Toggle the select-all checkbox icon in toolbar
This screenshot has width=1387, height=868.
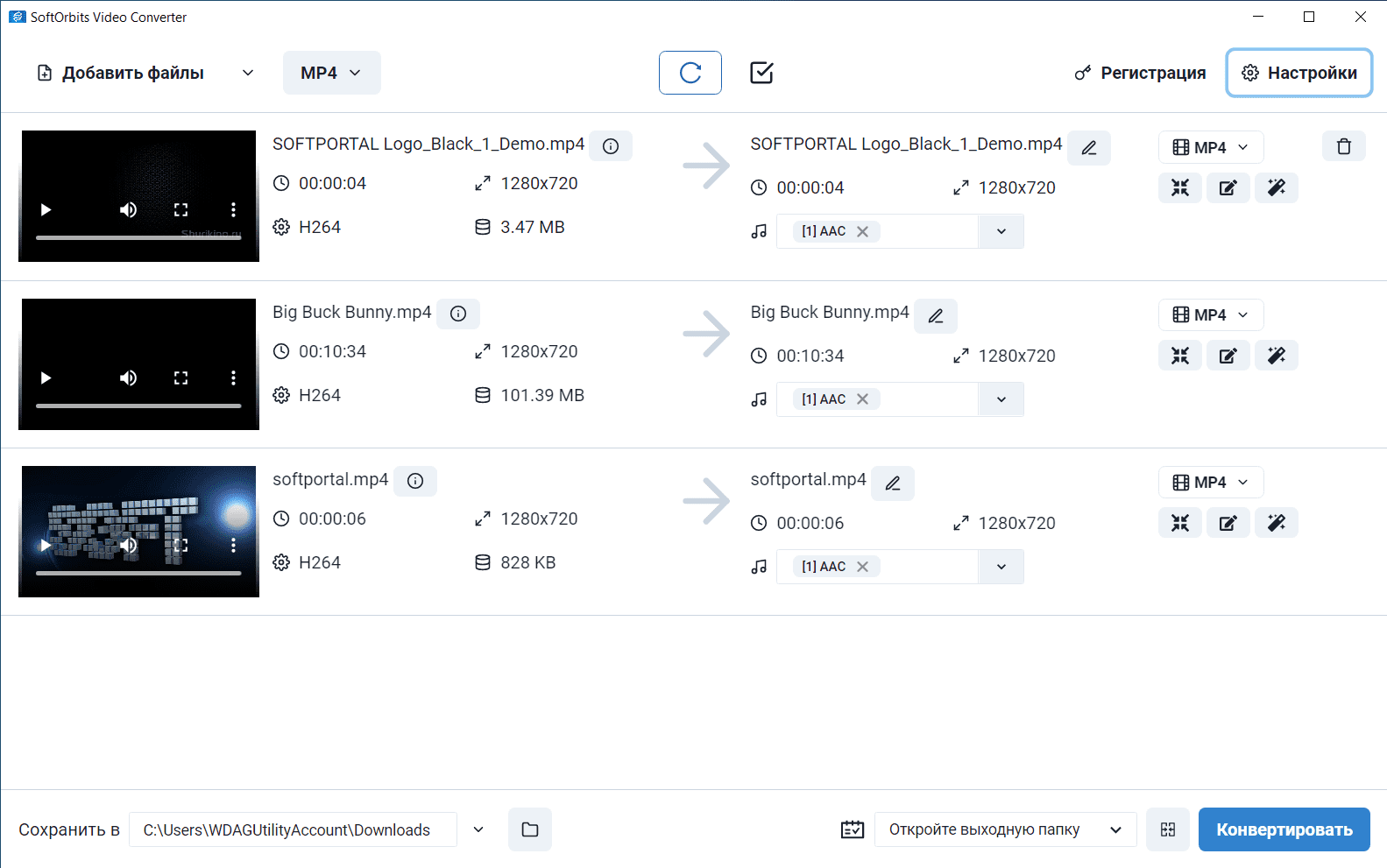(x=761, y=73)
